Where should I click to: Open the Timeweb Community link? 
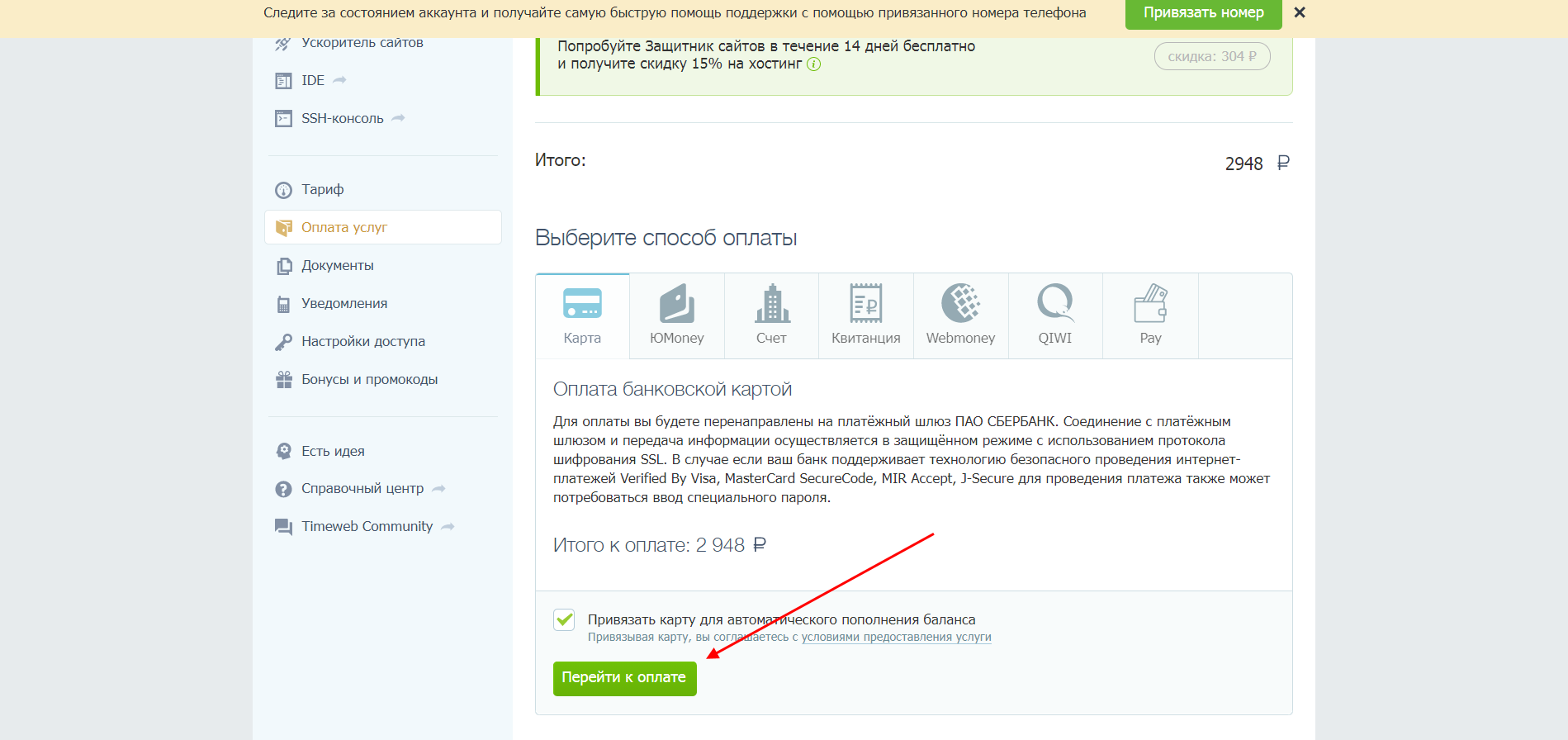coord(367,527)
